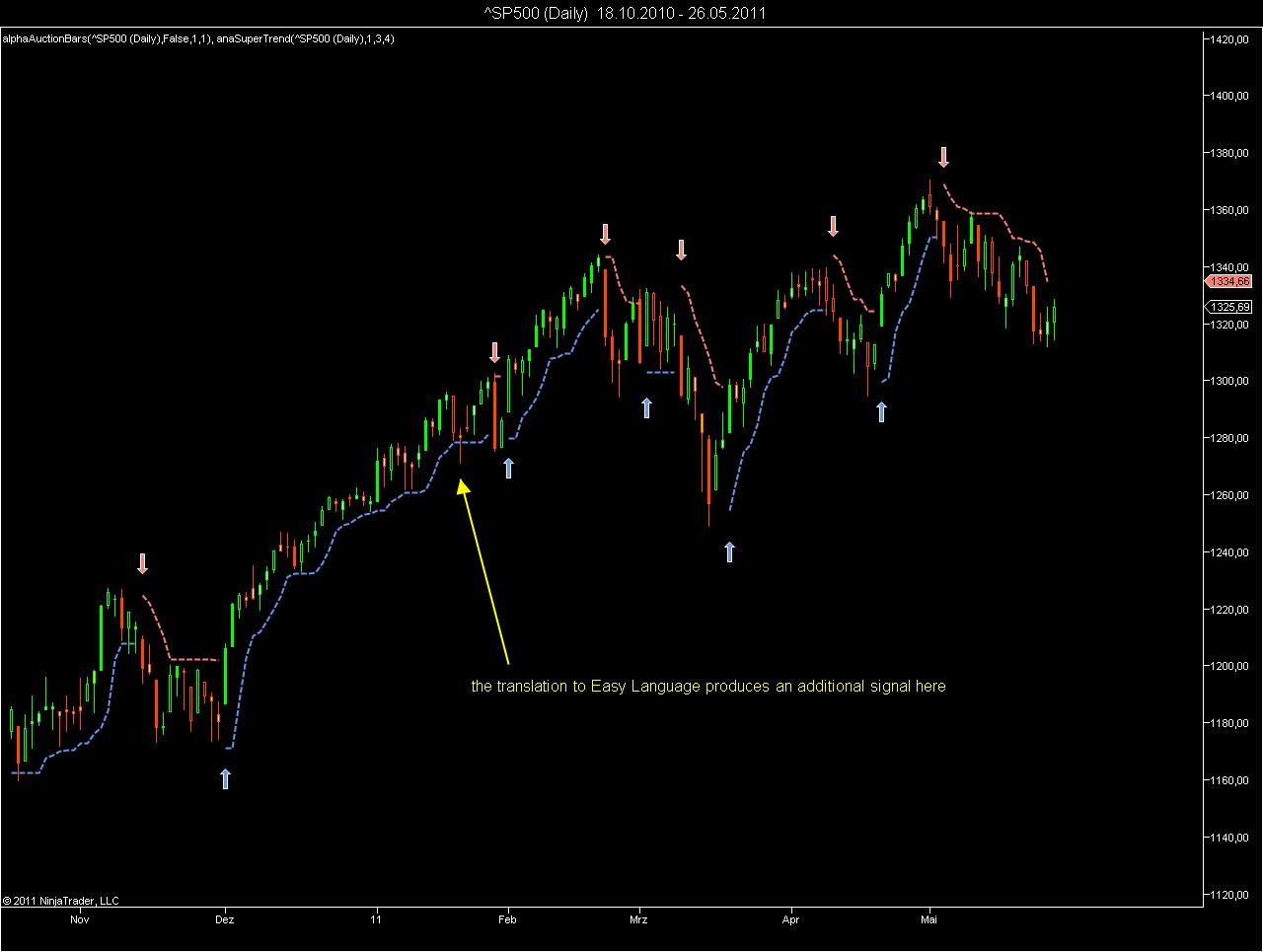Image resolution: width=1263 pixels, height=952 pixels.
Task: Click the 1325,69 last price marker
Action: (x=1226, y=307)
